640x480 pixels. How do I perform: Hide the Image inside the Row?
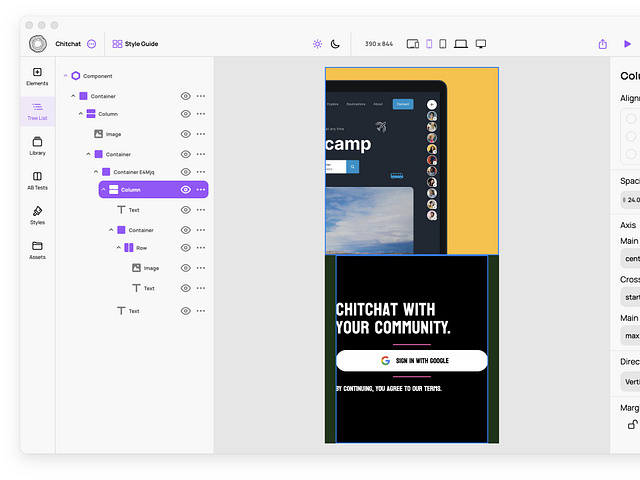point(186,268)
